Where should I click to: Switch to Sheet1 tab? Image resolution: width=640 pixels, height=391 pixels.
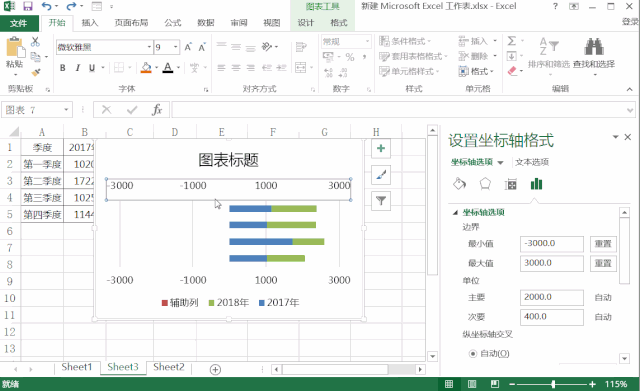(77, 367)
